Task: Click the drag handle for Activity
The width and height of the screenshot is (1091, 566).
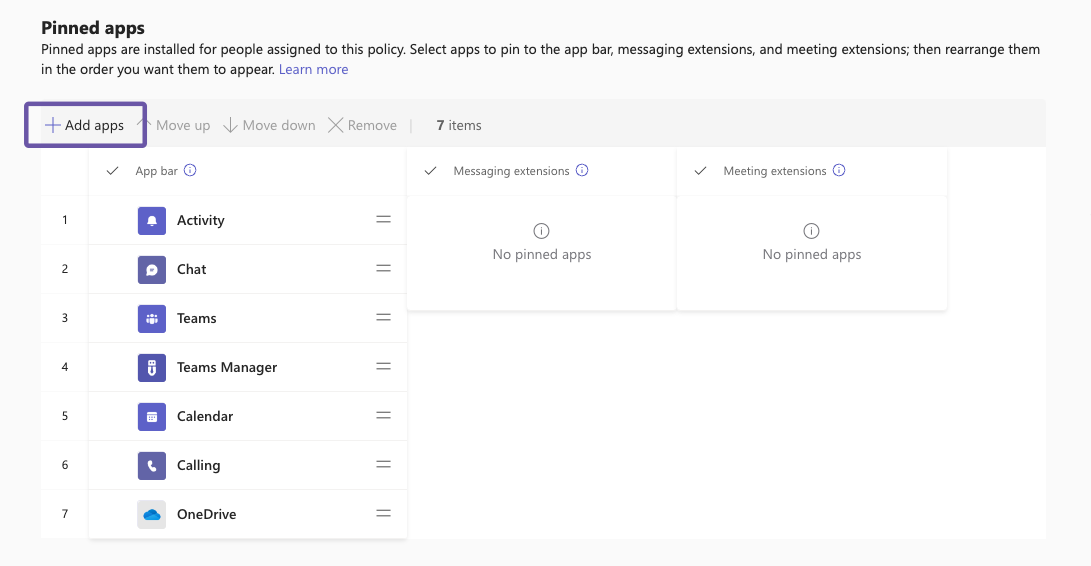Action: (x=383, y=219)
